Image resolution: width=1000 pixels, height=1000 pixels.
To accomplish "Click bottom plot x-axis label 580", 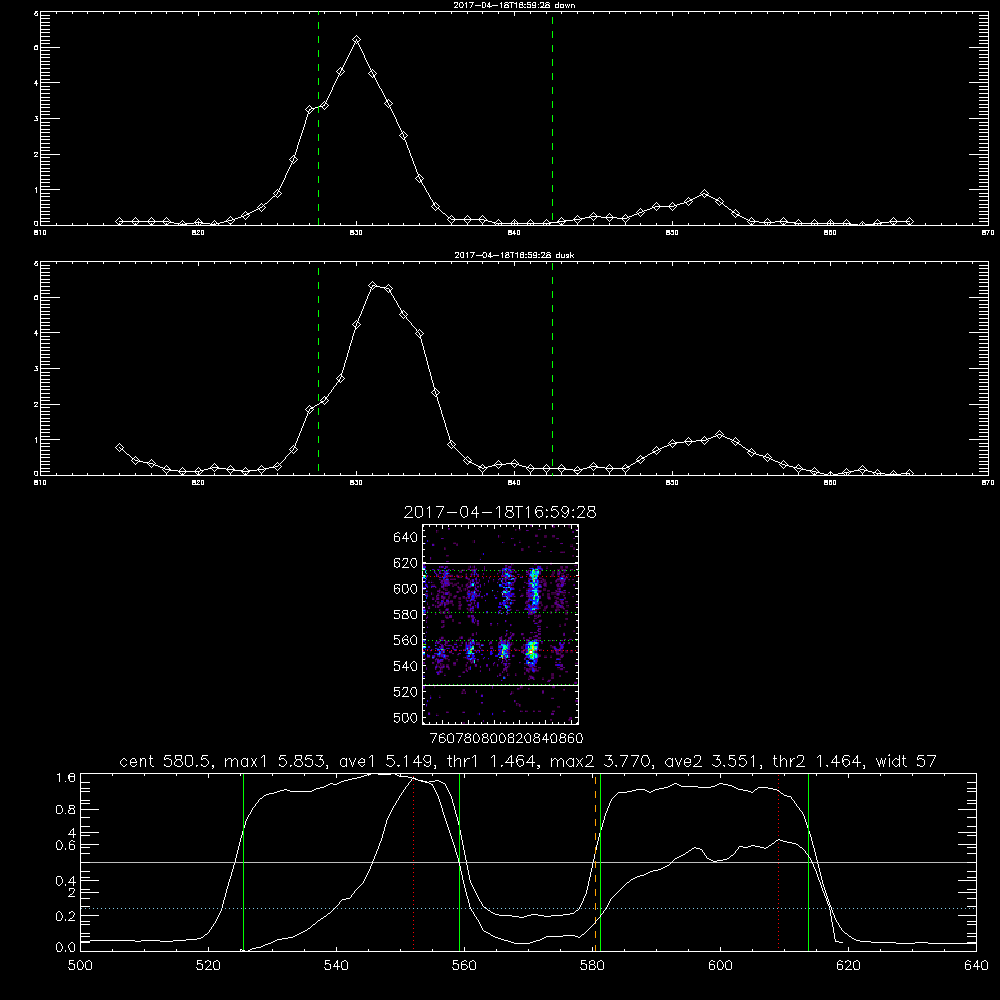I will tap(592, 966).
